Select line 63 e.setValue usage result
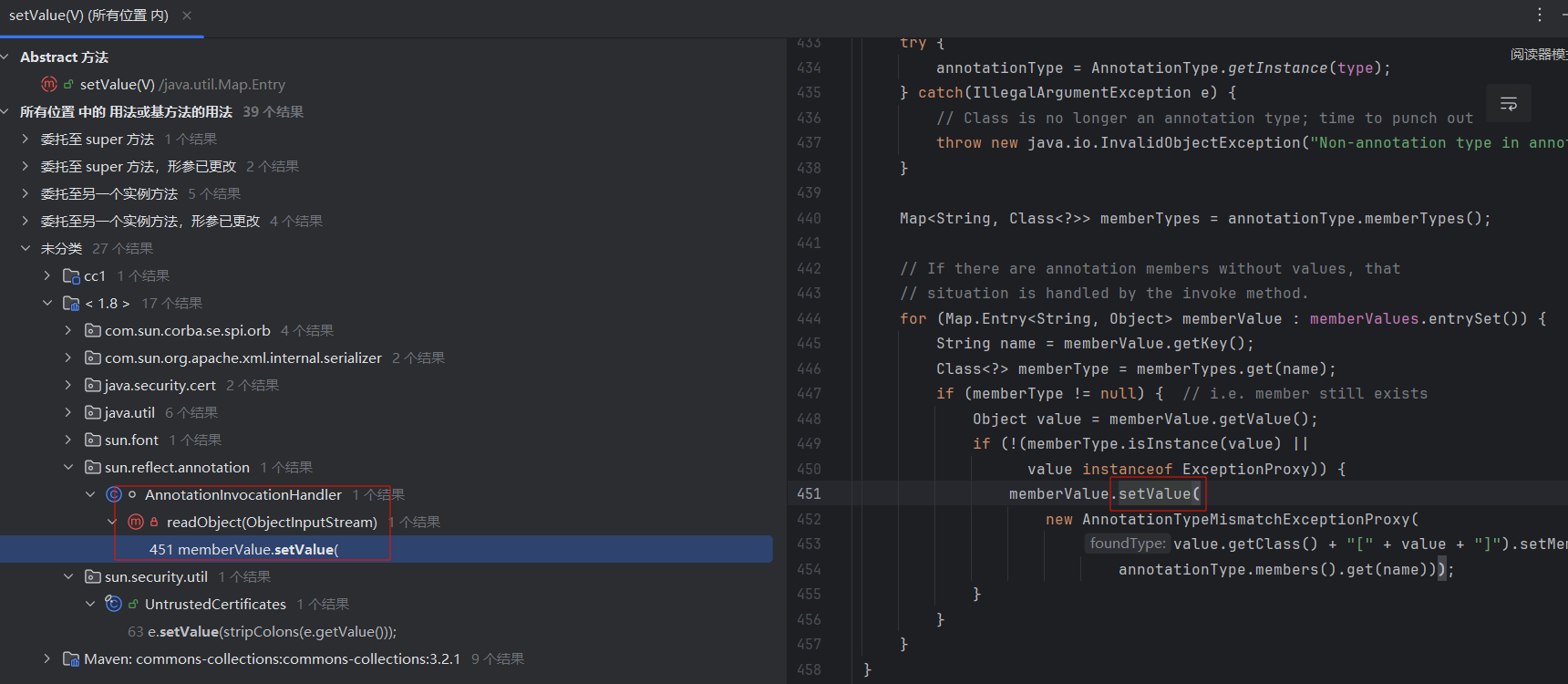This screenshot has width=1568, height=684. click(x=262, y=631)
